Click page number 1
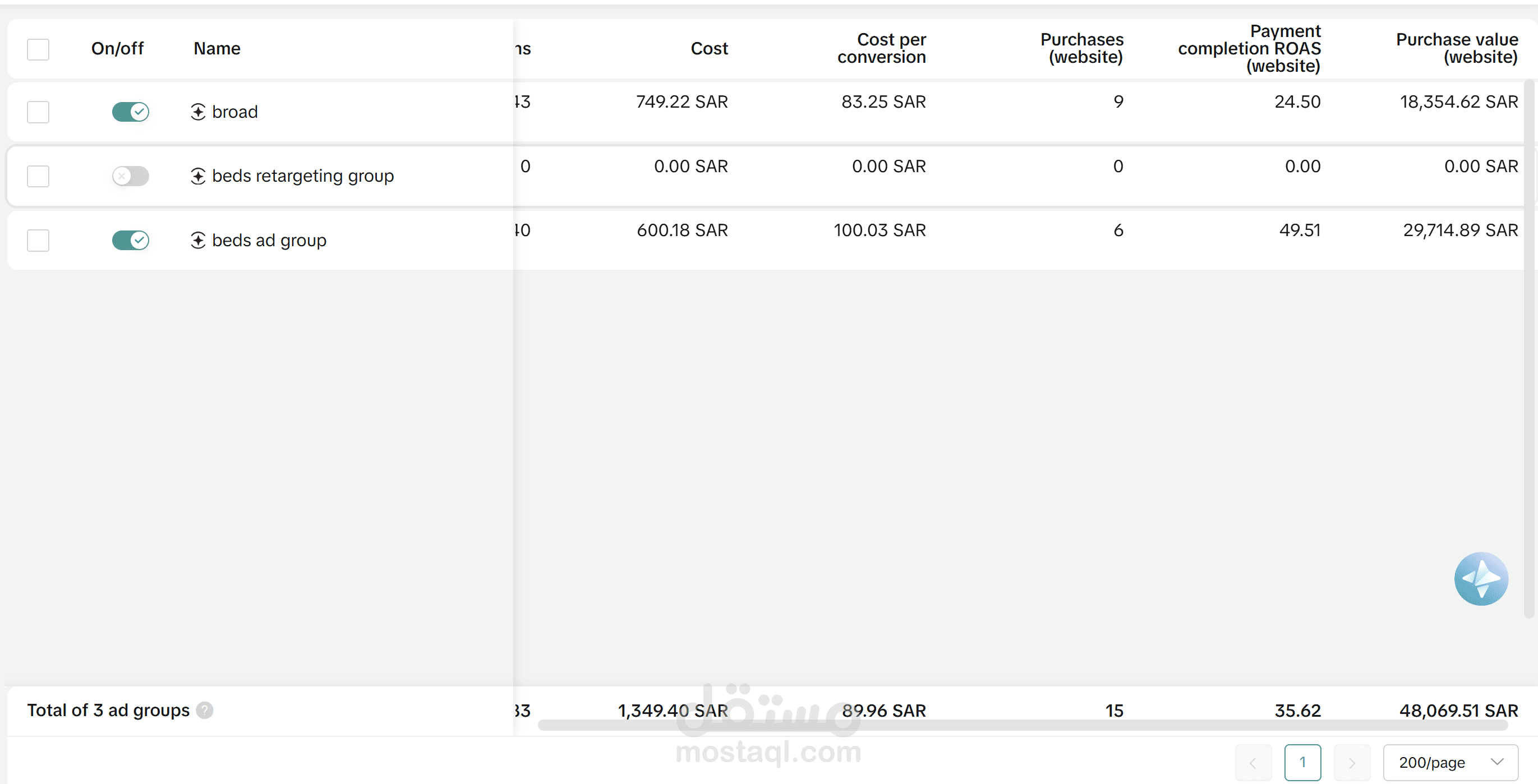The width and height of the screenshot is (1538, 784). [1302, 763]
